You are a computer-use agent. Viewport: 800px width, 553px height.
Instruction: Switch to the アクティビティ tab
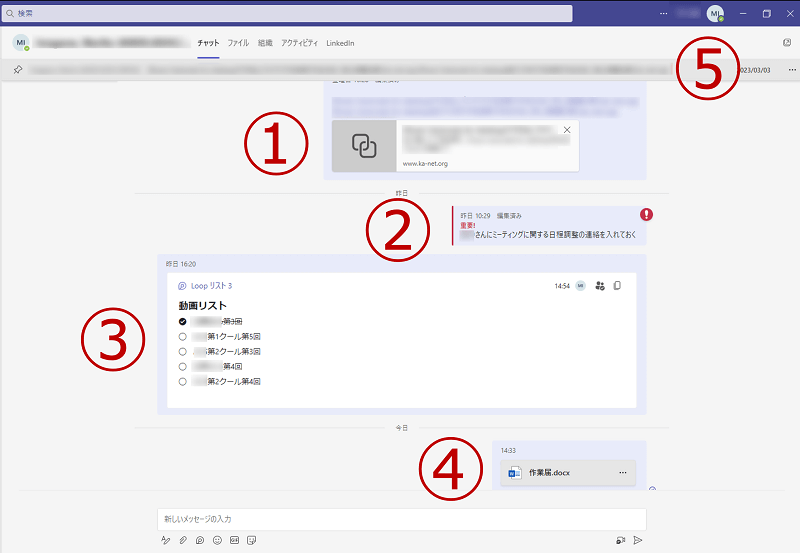click(300, 44)
